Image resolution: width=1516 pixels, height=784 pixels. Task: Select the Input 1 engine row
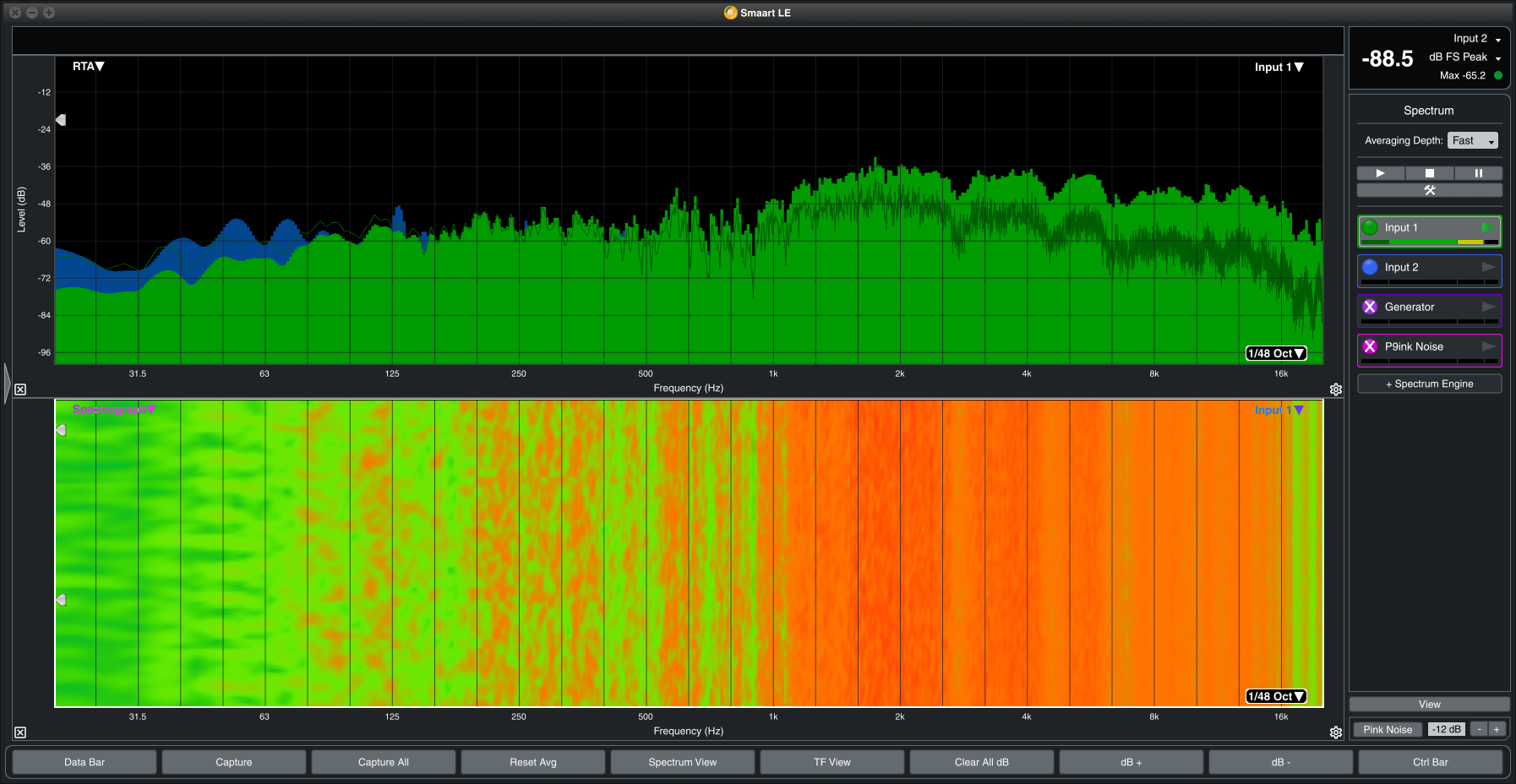pyautogui.click(x=1430, y=231)
